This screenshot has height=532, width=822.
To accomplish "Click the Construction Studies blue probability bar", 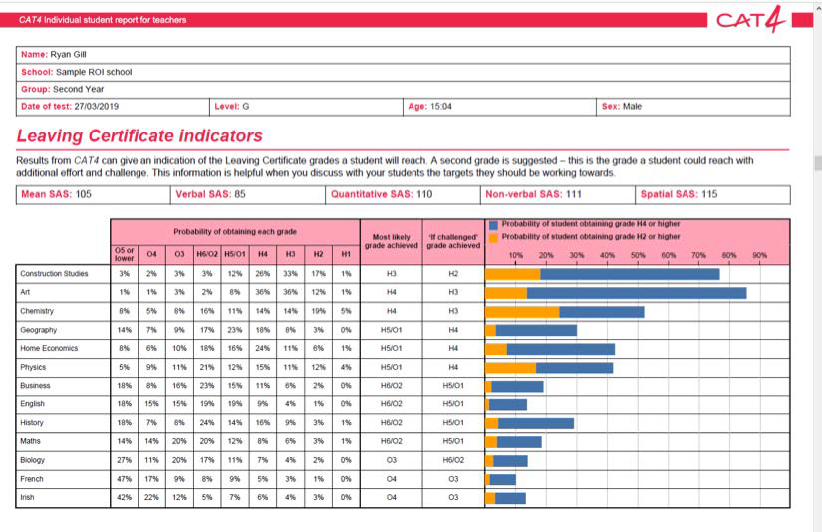I will 630,274.
